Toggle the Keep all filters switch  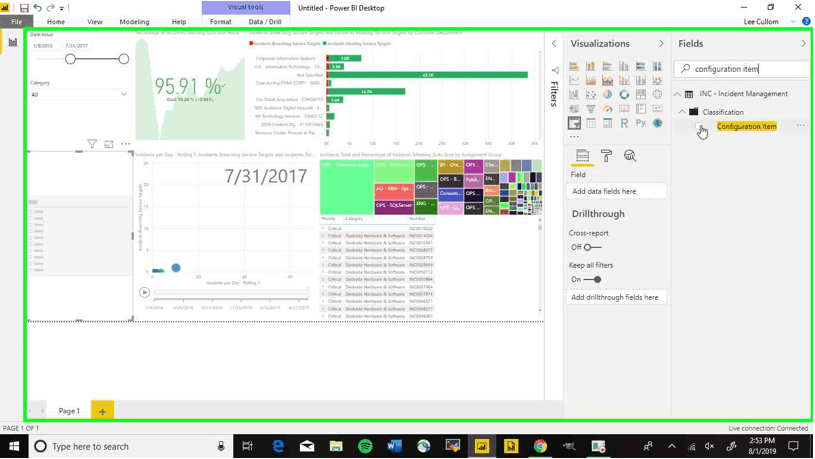click(593, 280)
